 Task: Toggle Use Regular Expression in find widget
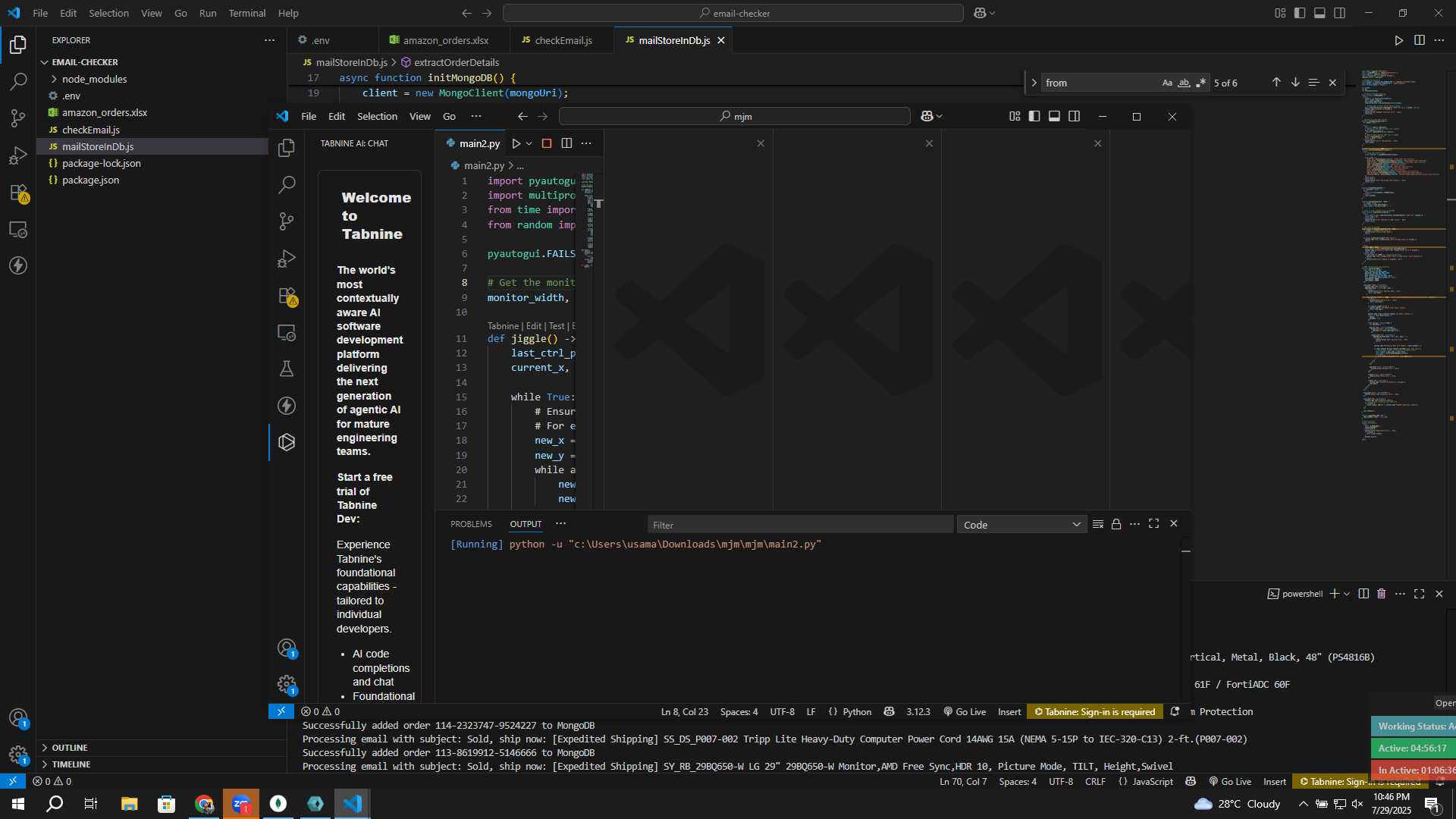point(1200,83)
